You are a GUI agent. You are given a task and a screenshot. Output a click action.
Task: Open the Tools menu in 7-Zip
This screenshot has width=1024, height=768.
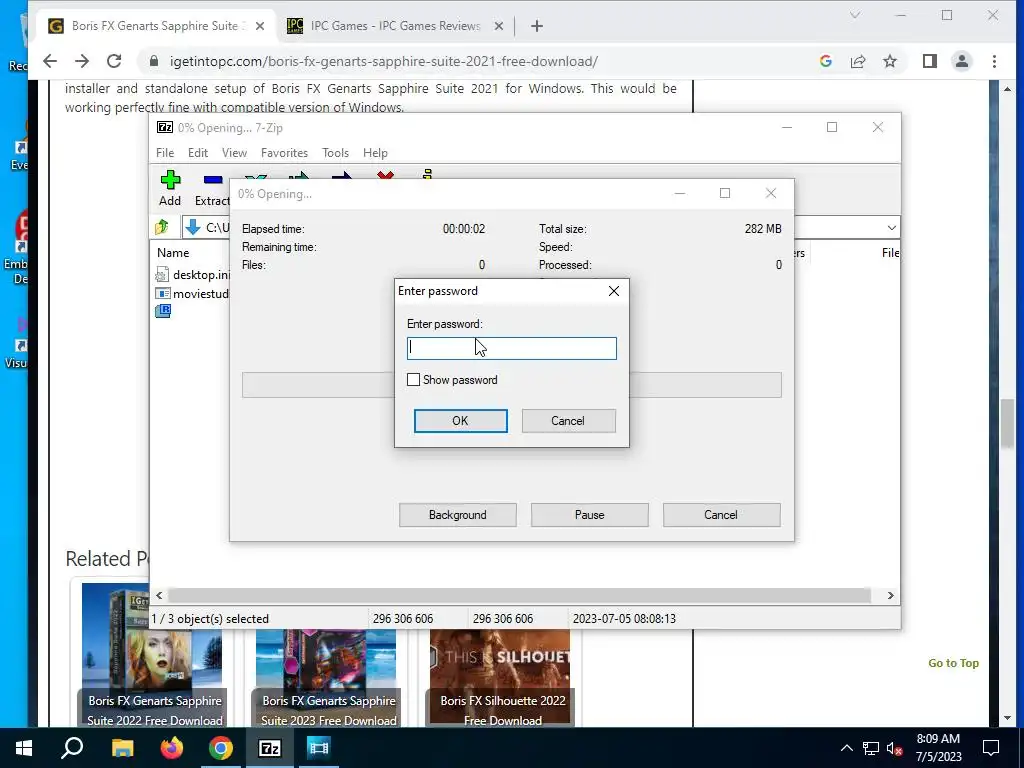point(335,153)
